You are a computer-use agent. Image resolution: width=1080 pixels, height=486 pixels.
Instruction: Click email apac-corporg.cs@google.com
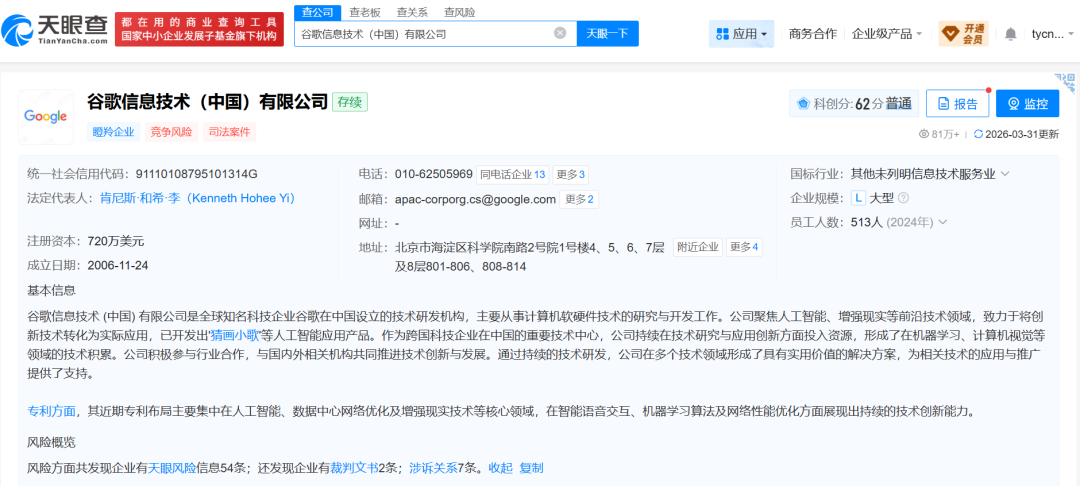pos(475,199)
